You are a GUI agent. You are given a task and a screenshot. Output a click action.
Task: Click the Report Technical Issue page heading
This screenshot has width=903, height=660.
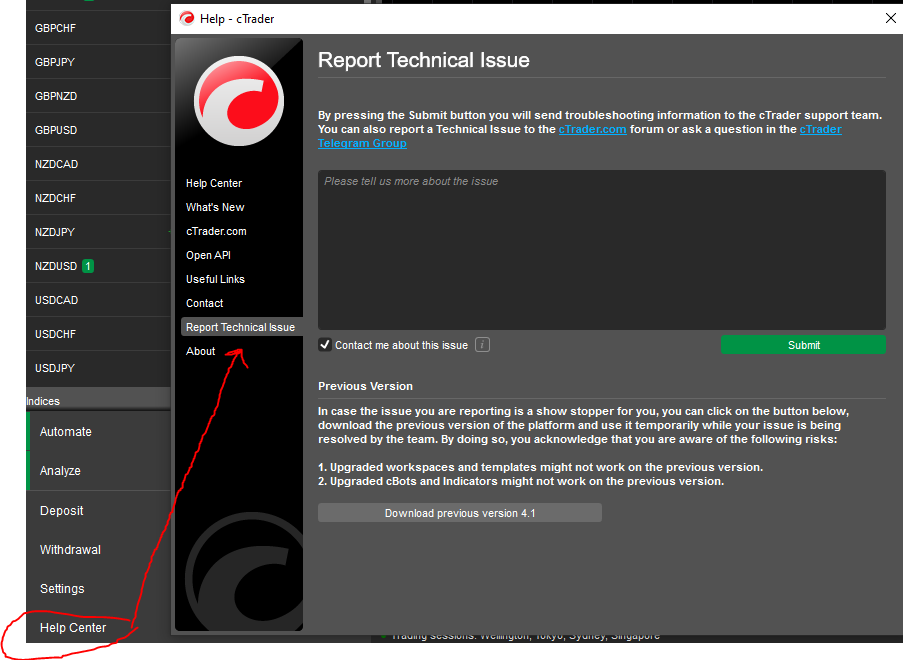click(423, 60)
